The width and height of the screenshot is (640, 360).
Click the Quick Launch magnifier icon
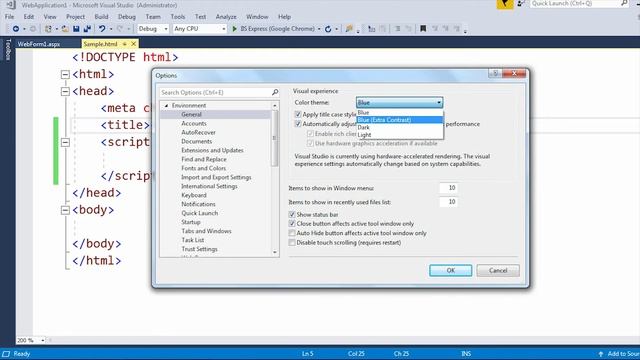point(624,3)
